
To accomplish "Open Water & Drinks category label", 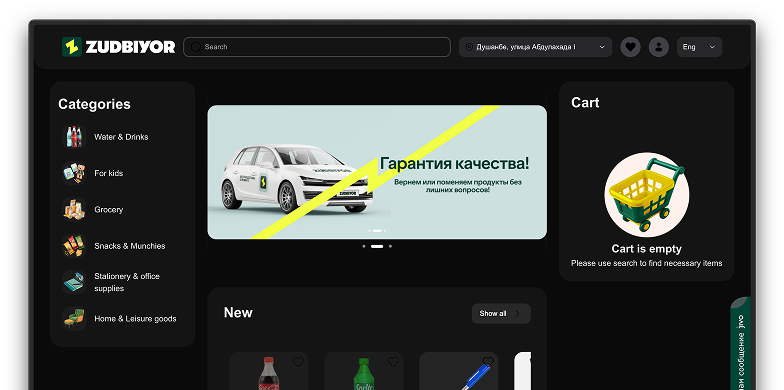I will [x=121, y=137].
